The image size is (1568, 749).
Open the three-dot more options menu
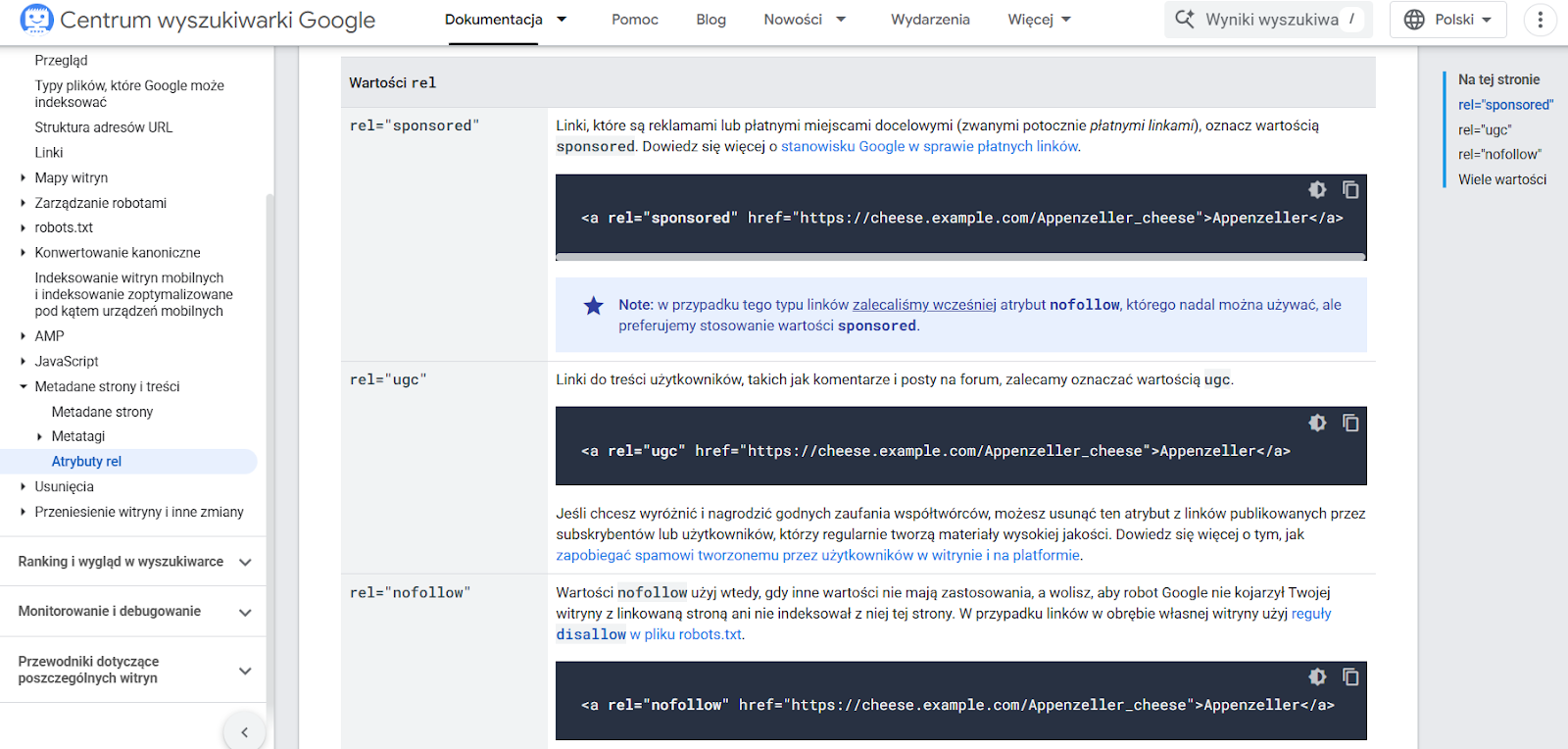point(1540,20)
